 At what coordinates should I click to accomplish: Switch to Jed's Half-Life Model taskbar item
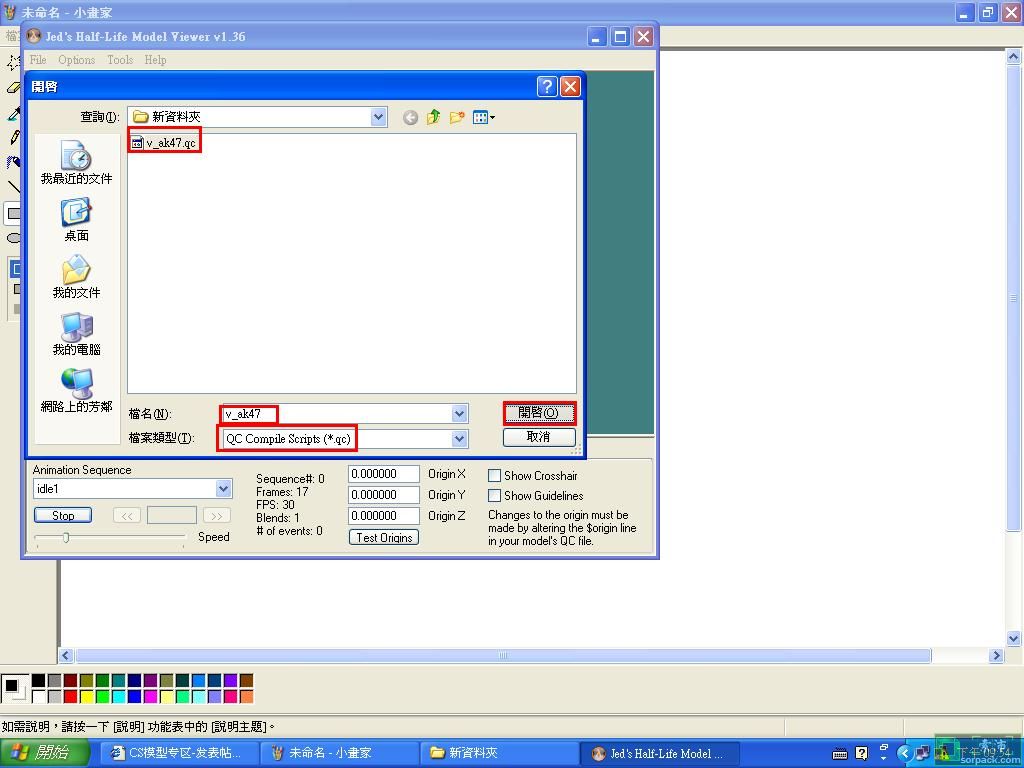(x=660, y=753)
